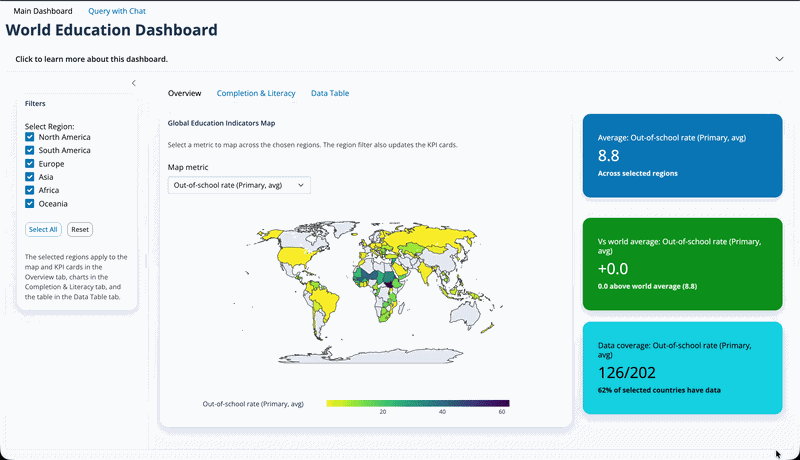The image size is (800, 460).
Task: Toggle the South America checkbox
Action: click(x=31, y=151)
